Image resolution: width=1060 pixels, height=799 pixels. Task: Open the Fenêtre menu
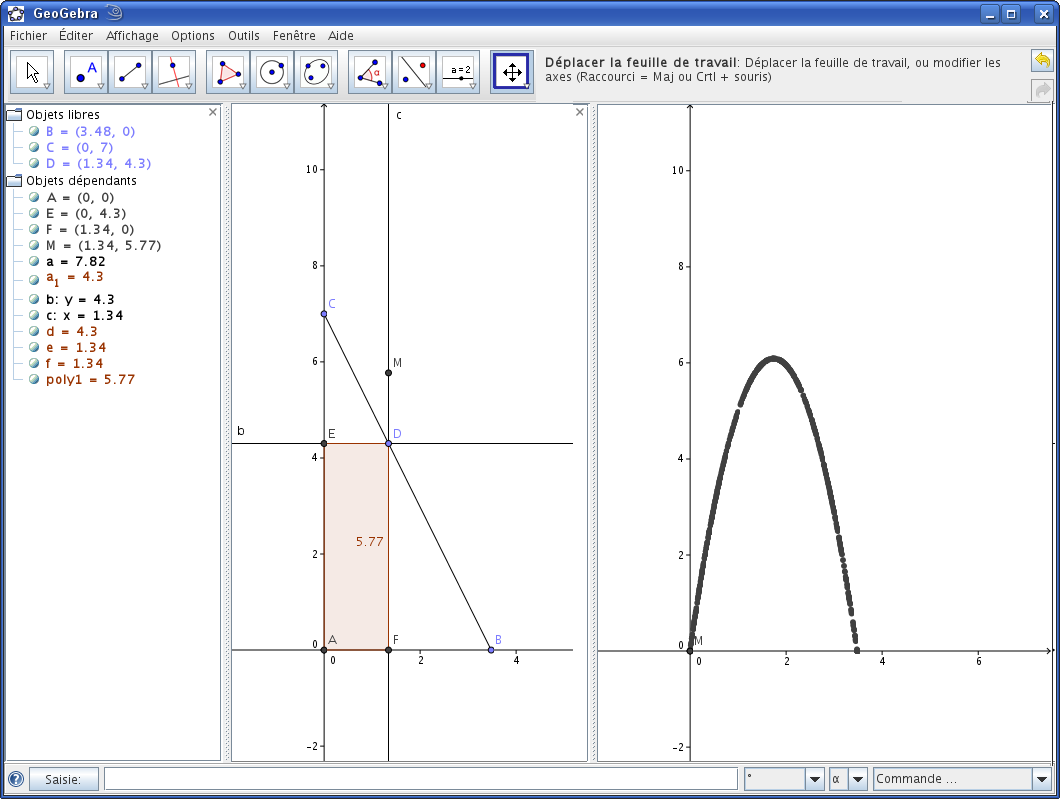(294, 36)
